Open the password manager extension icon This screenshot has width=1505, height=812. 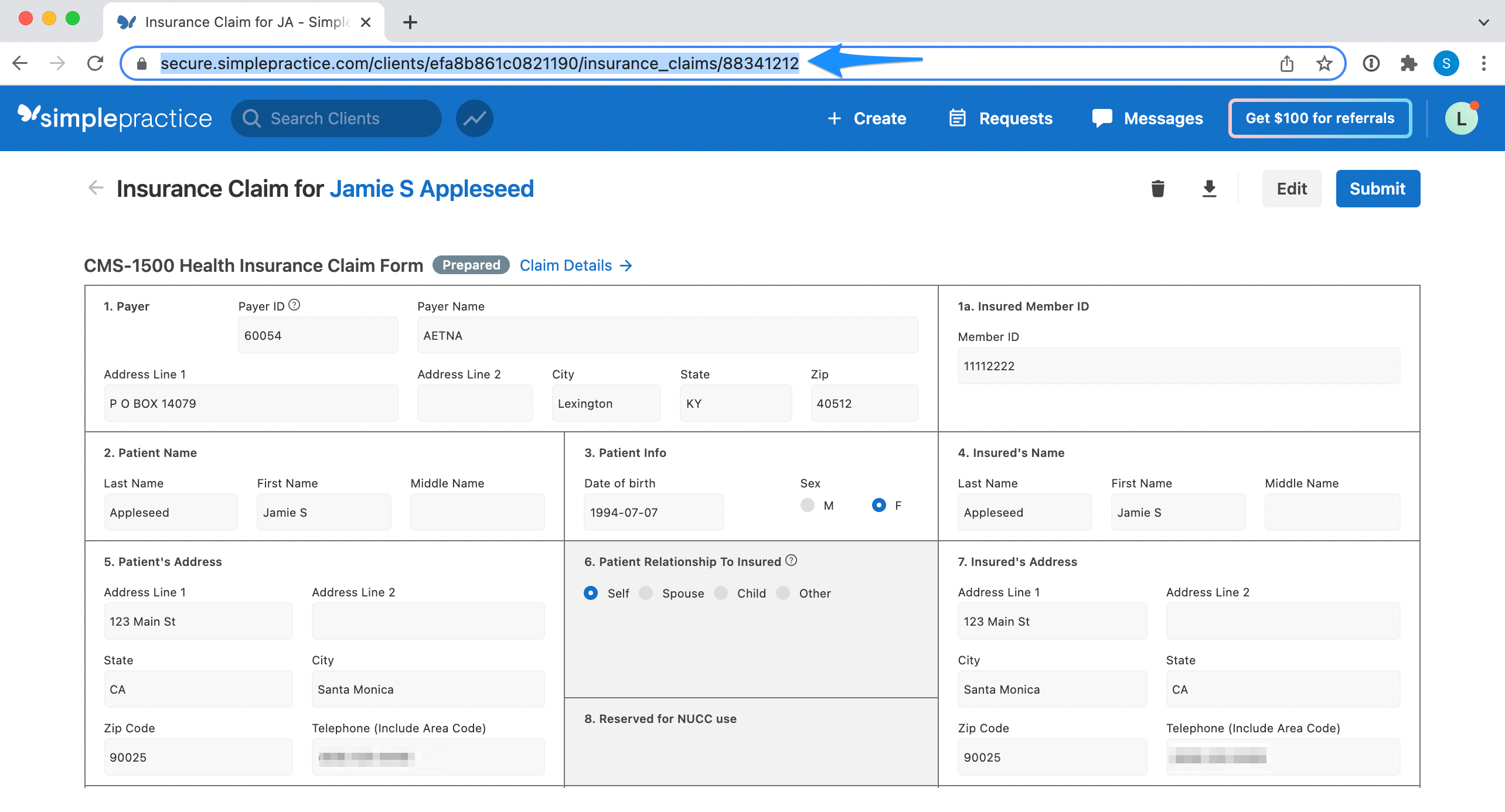pos(1371,63)
